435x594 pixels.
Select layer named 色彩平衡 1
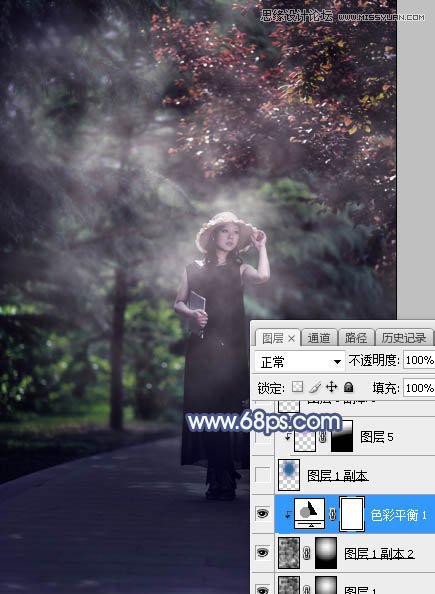[398, 515]
